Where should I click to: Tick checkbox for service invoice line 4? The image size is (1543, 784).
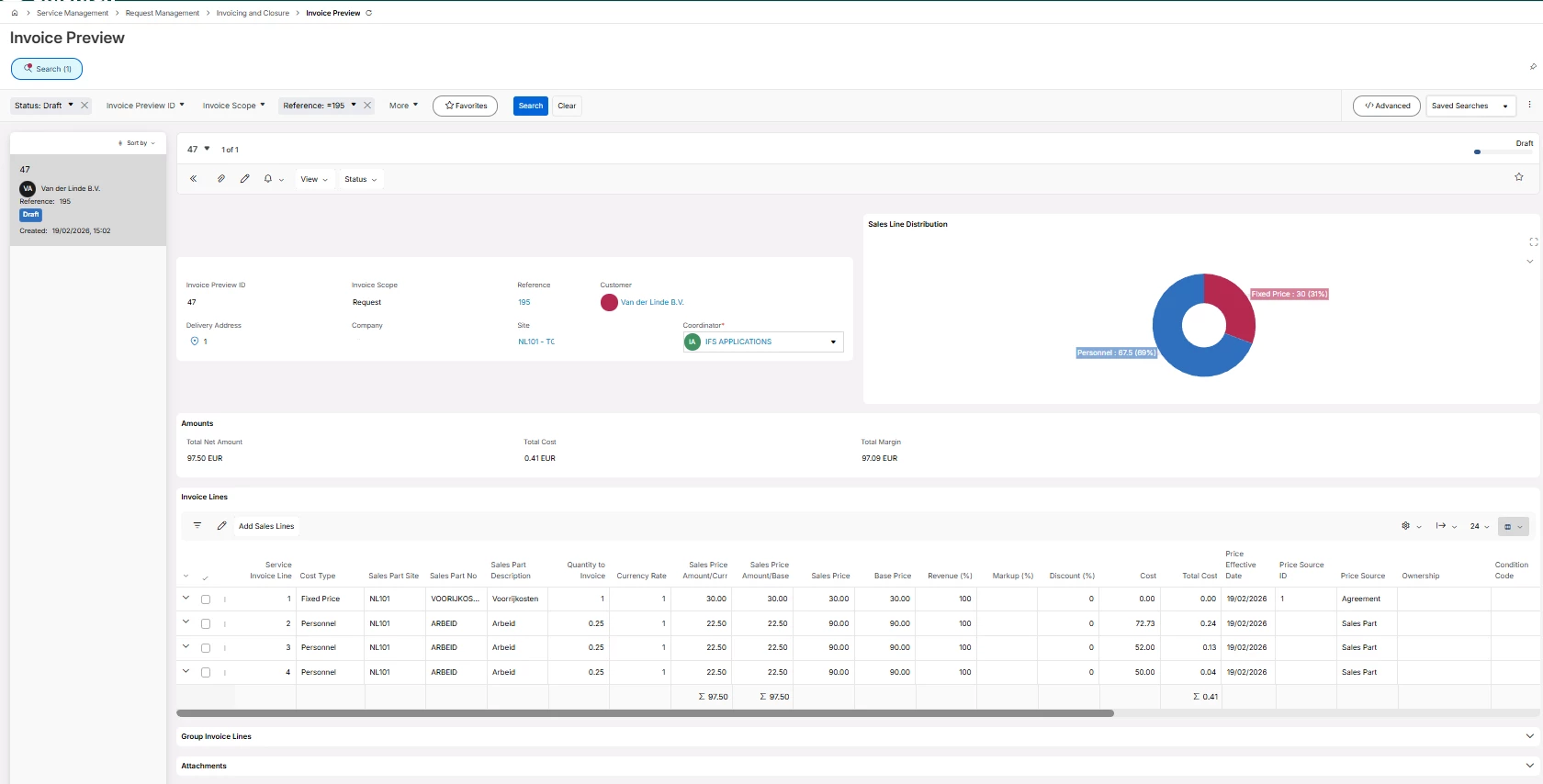(206, 672)
